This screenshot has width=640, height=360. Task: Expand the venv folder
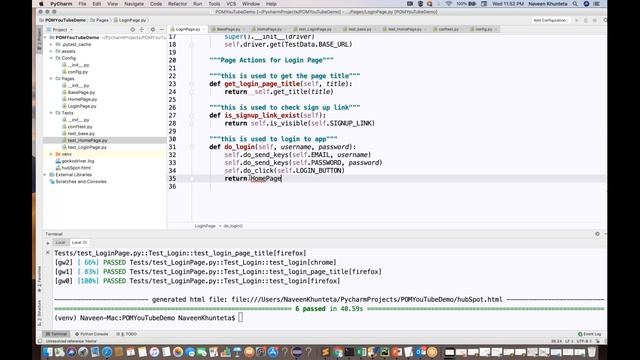51,154
